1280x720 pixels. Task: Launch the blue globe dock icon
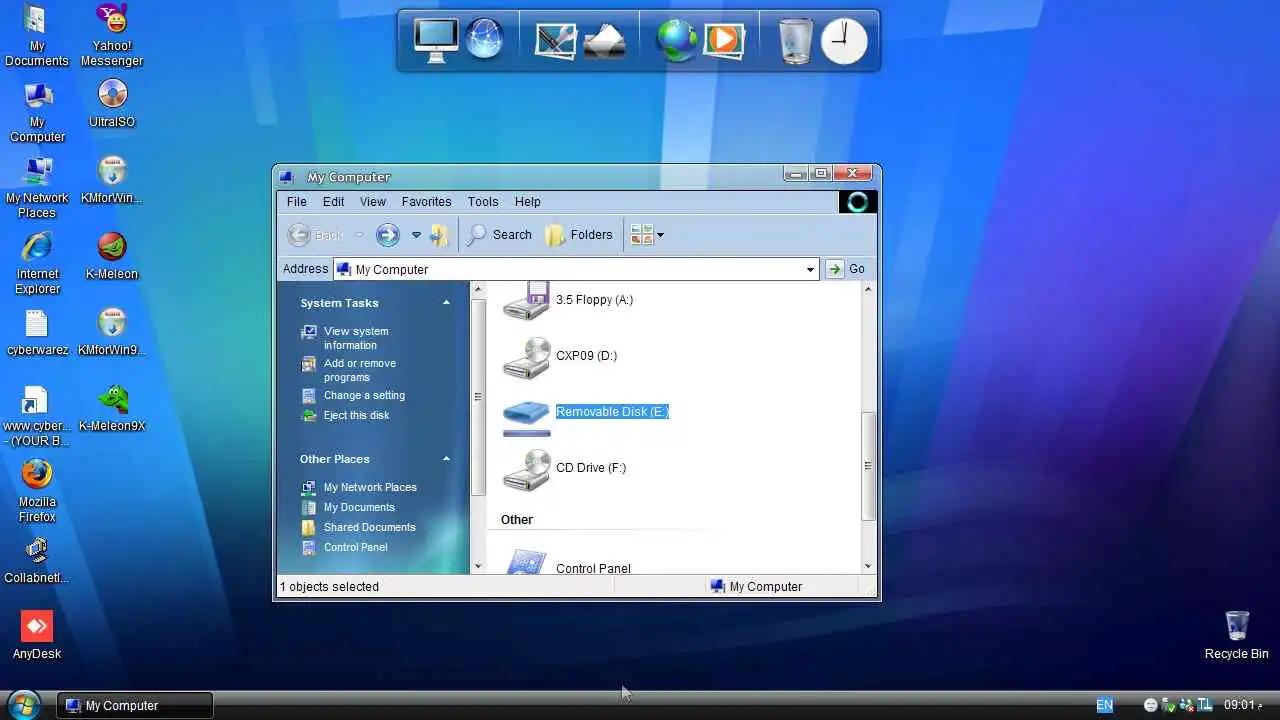(485, 40)
